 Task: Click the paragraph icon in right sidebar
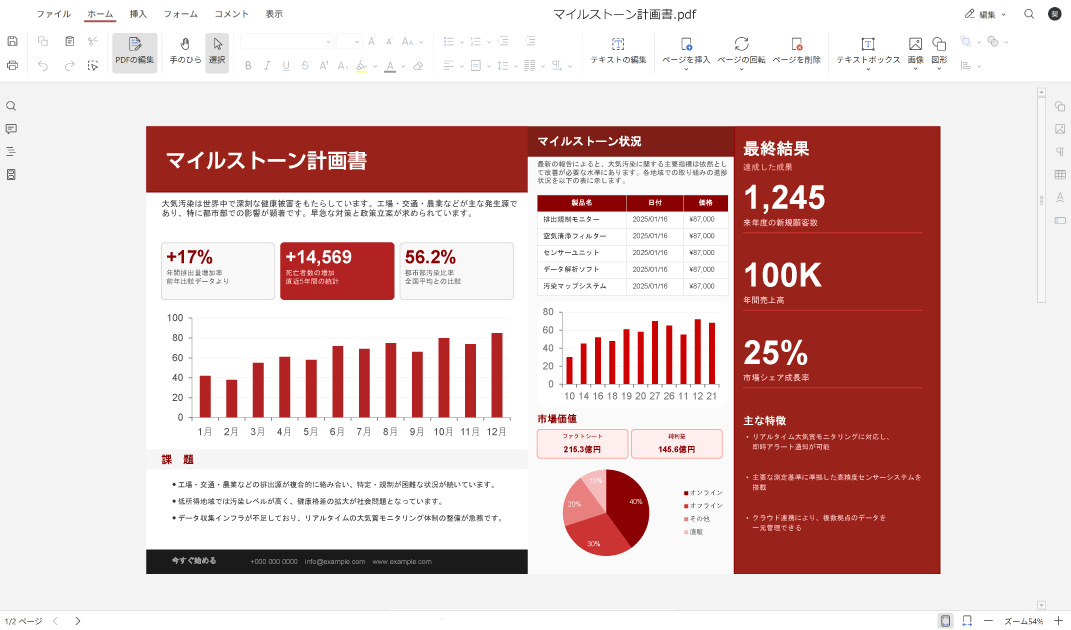coord(1060,152)
